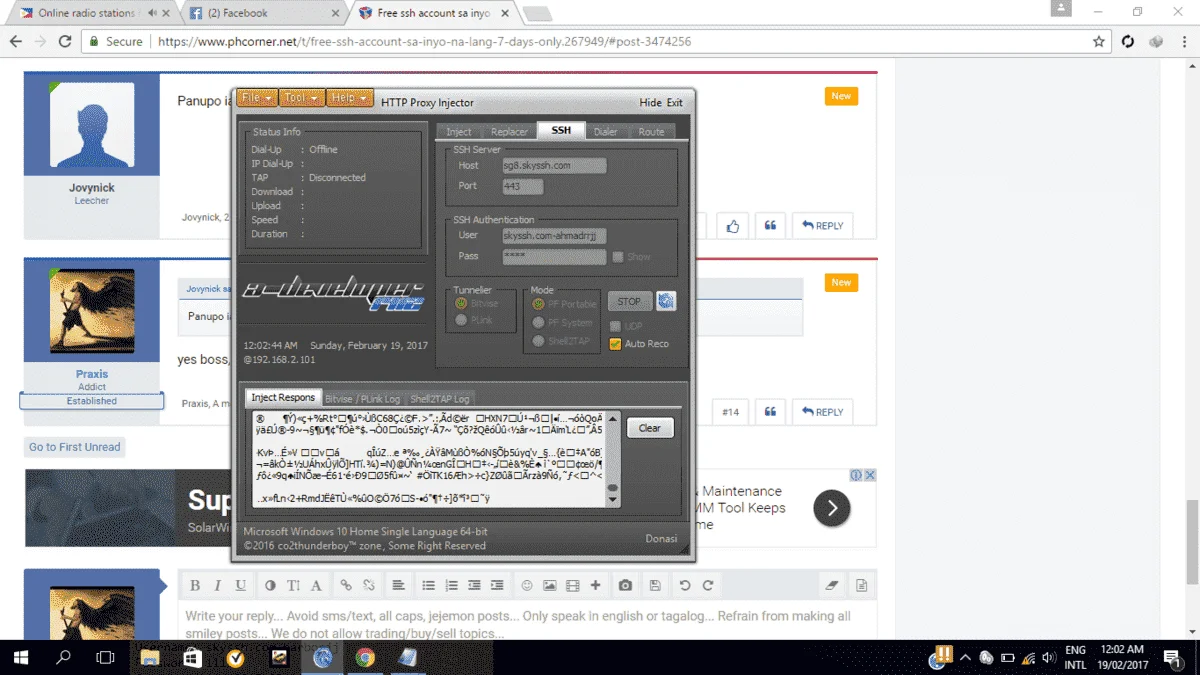Screen dimensions: 1200x675
Task: Click the insert link icon
Action: [346, 585]
